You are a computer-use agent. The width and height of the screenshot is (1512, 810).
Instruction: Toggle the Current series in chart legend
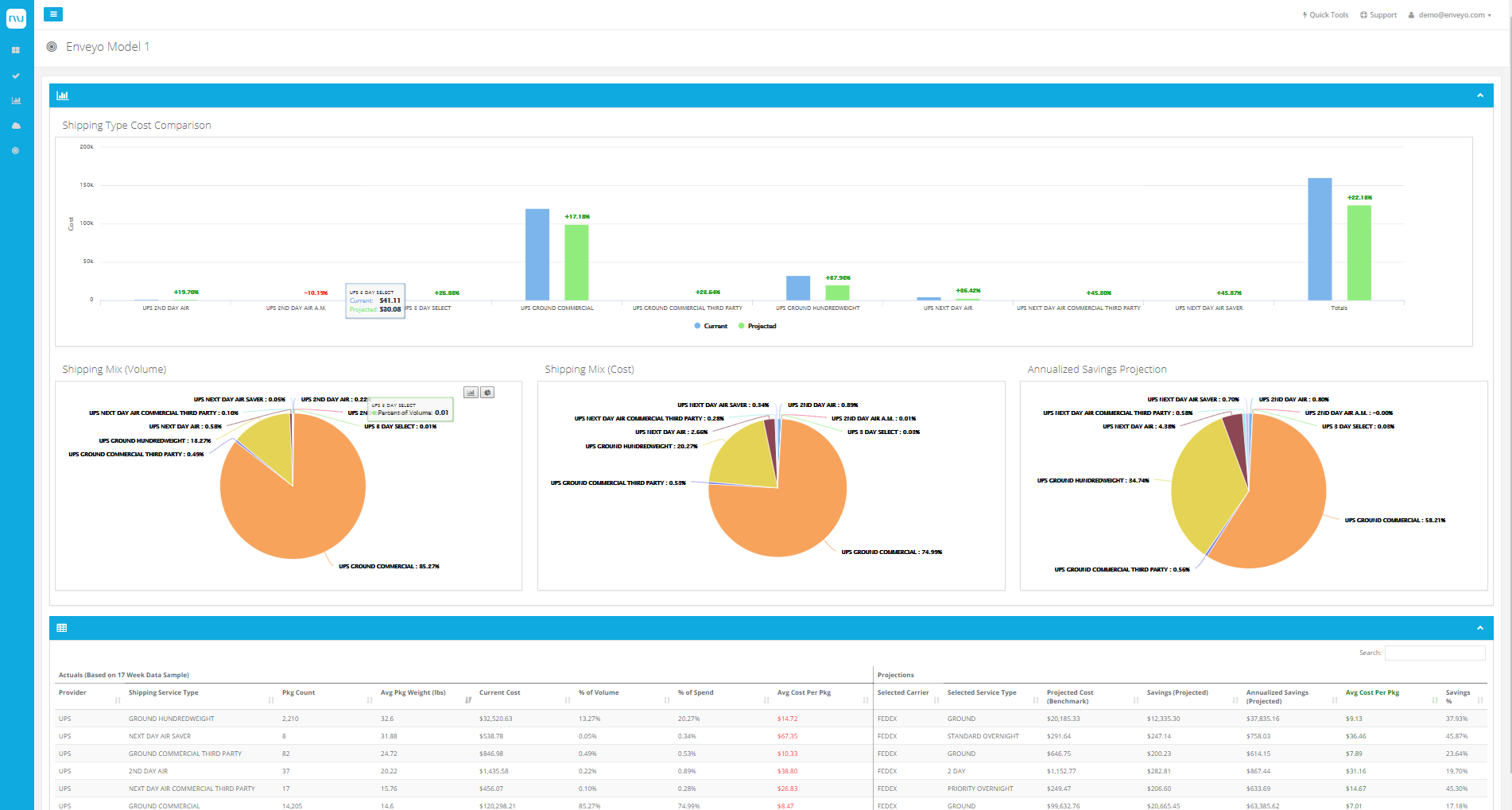710,326
